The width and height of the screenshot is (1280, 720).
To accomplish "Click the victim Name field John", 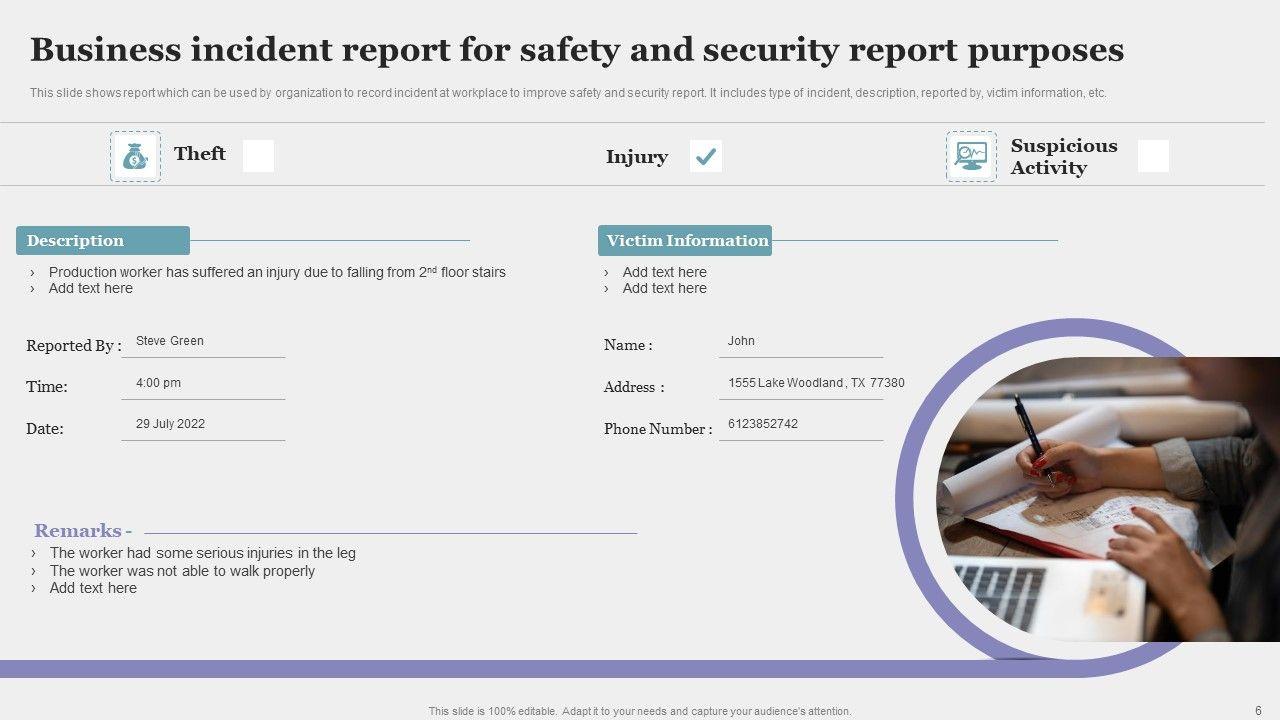I will click(741, 341).
